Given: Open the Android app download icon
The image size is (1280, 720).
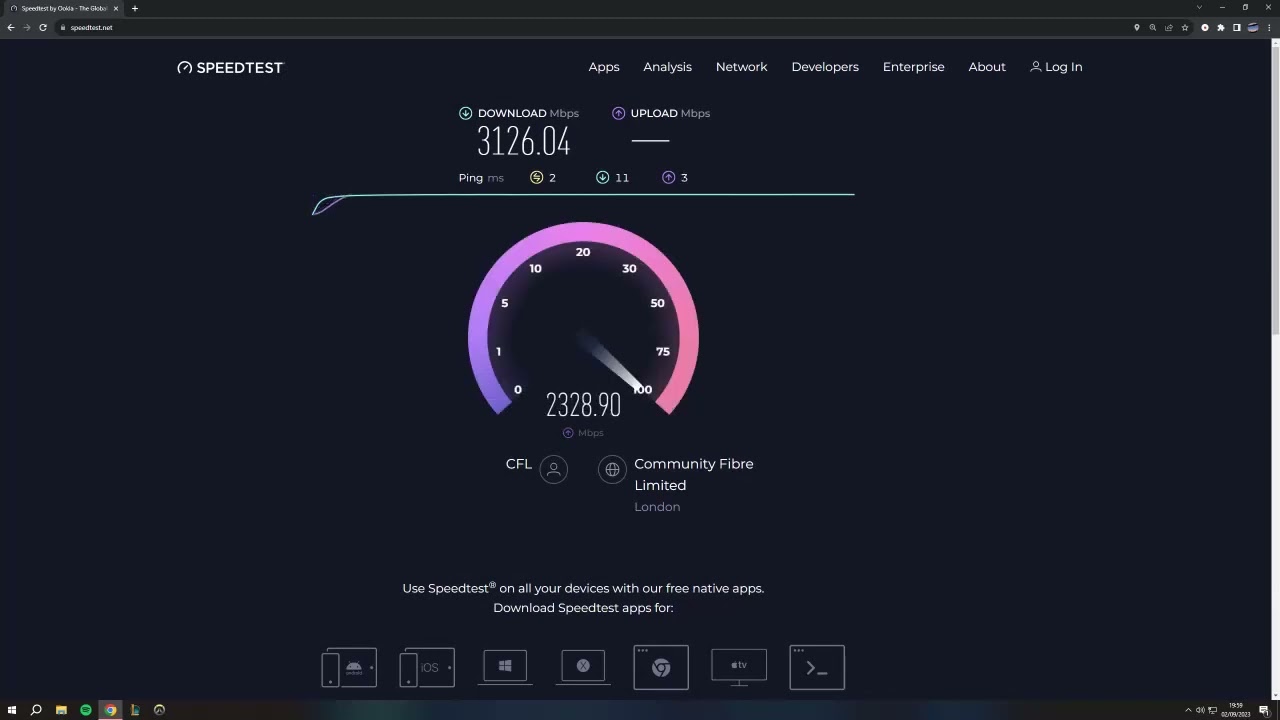Looking at the screenshot, I should click(x=349, y=667).
